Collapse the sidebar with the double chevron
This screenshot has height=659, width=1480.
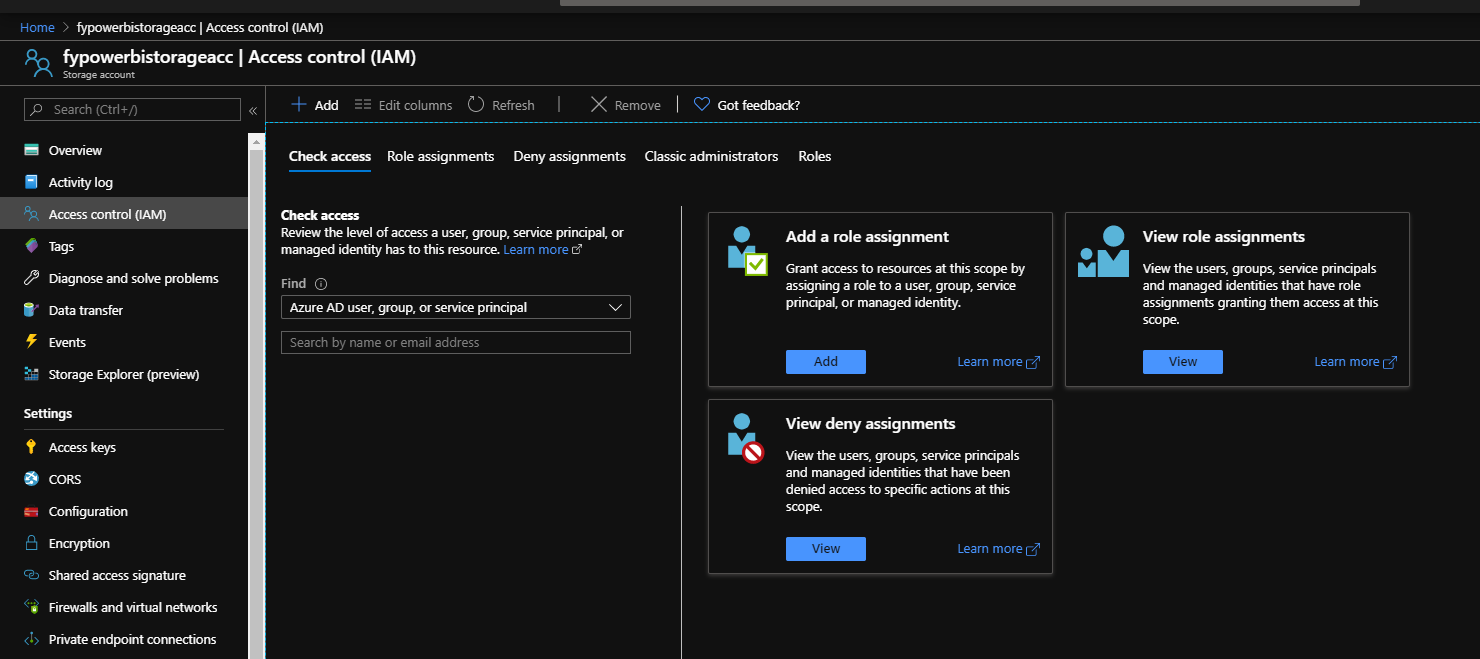(253, 110)
